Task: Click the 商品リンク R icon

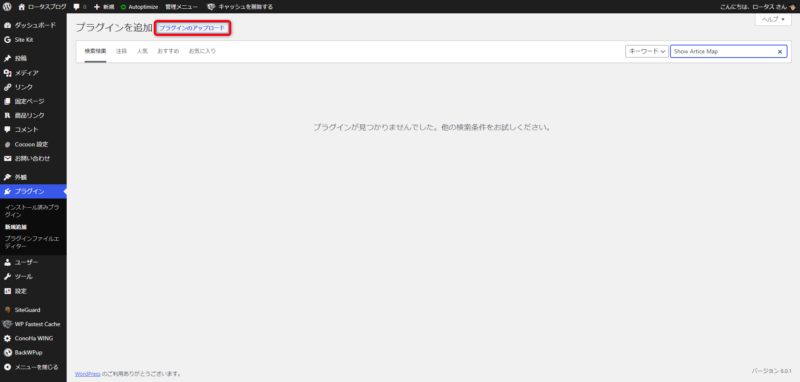Action: [x=8, y=116]
